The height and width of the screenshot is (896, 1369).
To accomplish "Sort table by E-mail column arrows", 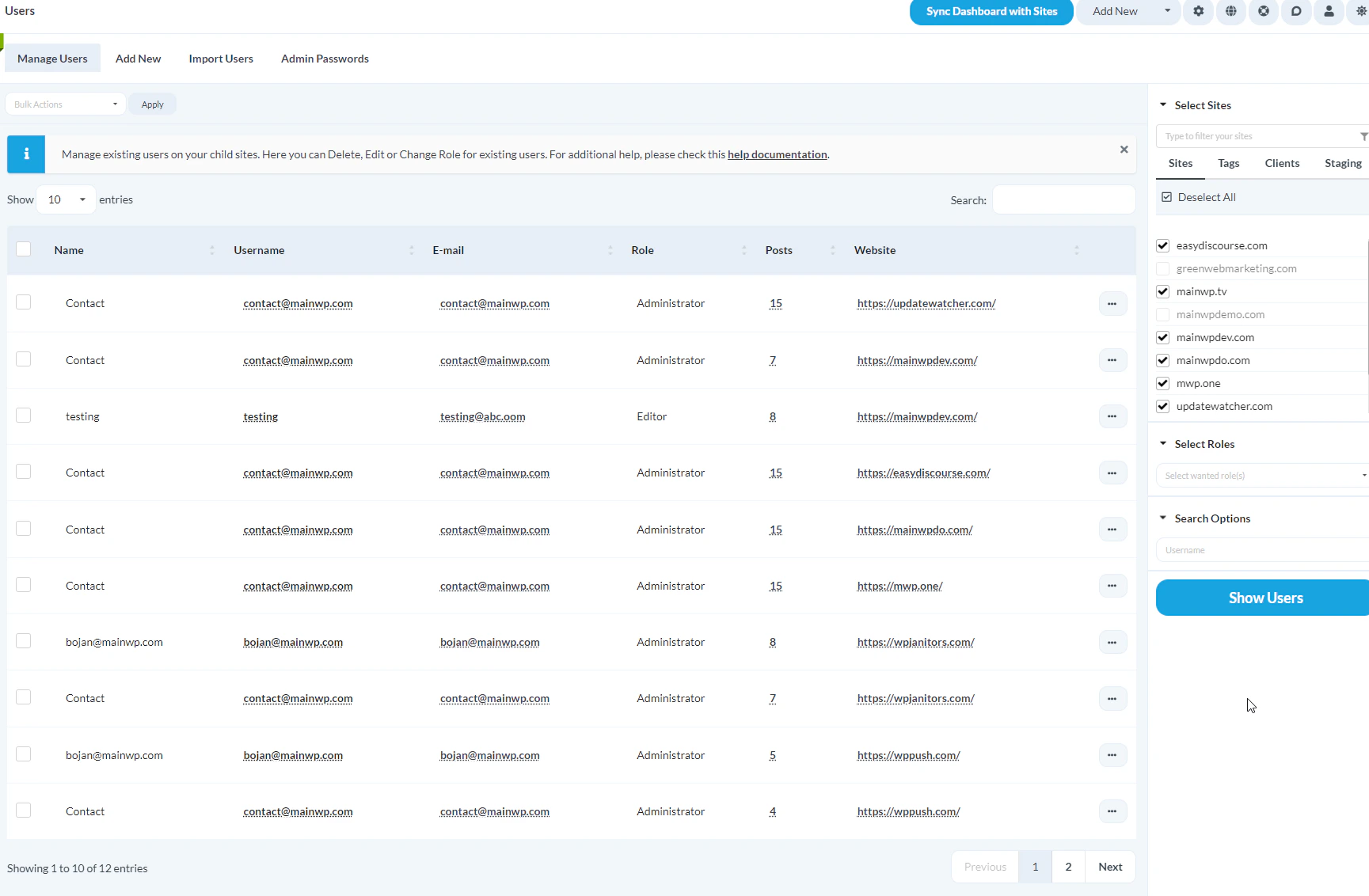I will coord(610,250).
